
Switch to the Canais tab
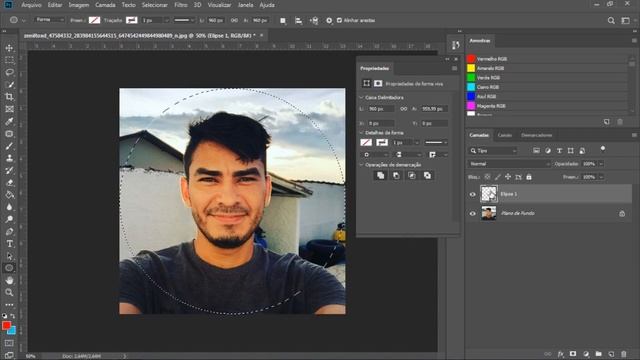[x=504, y=135]
